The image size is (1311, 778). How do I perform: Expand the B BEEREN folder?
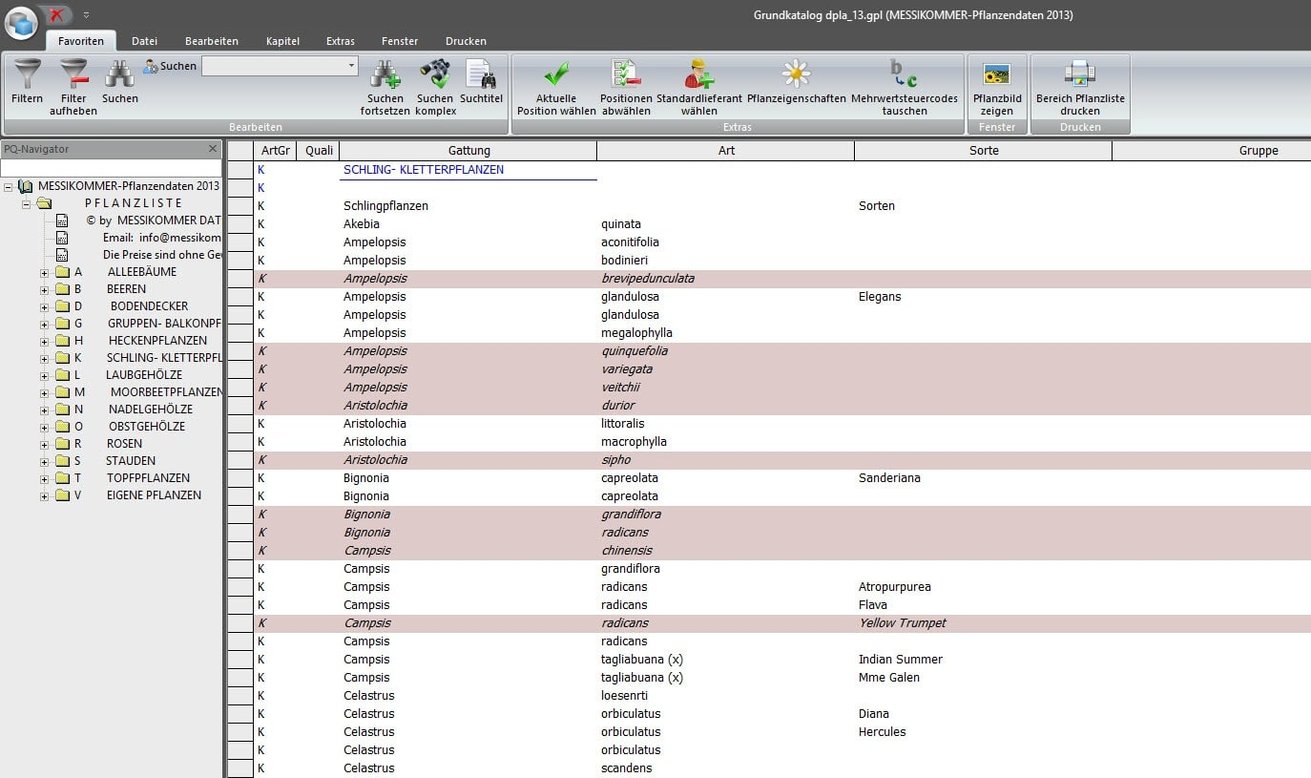44,290
